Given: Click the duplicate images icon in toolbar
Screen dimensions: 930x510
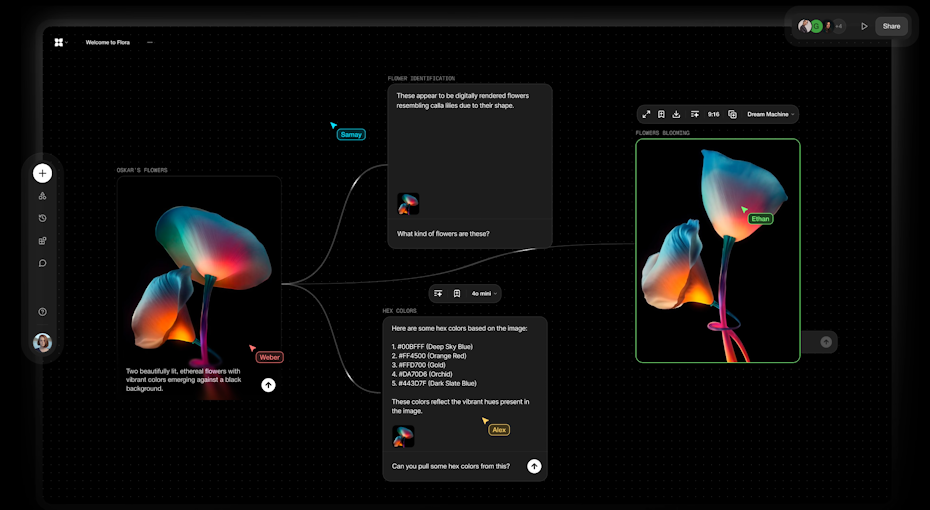Looking at the screenshot, I should tap(732, 114).
